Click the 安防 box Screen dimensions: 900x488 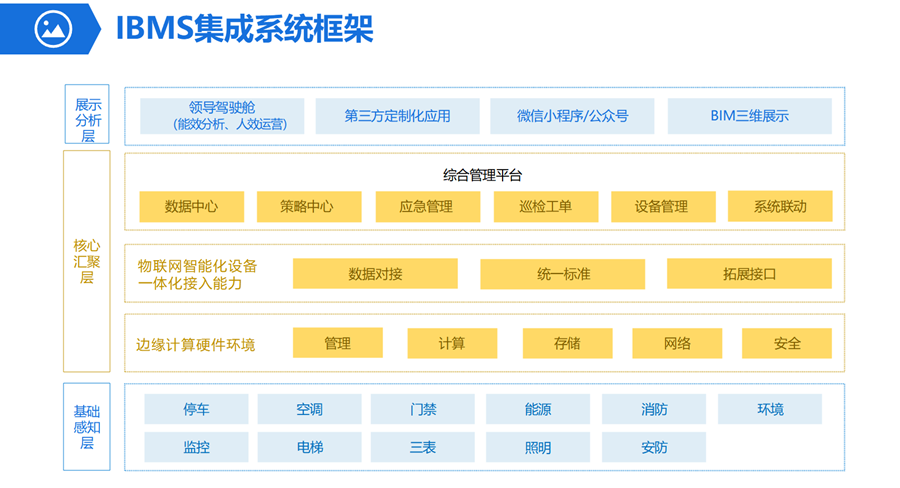[654, 447]
